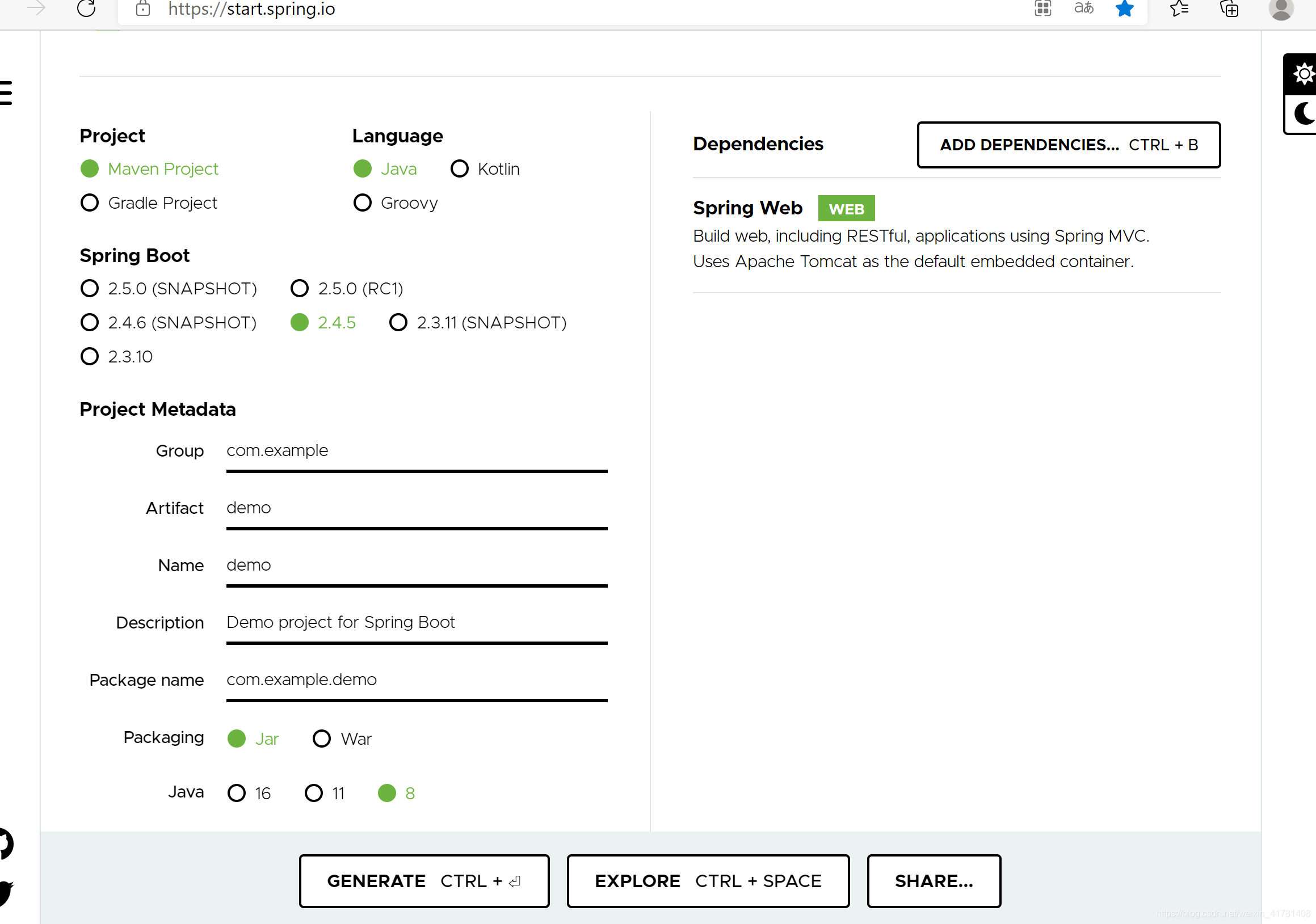
Task: Click the browser profile avatar
Action: (1280, 8)
